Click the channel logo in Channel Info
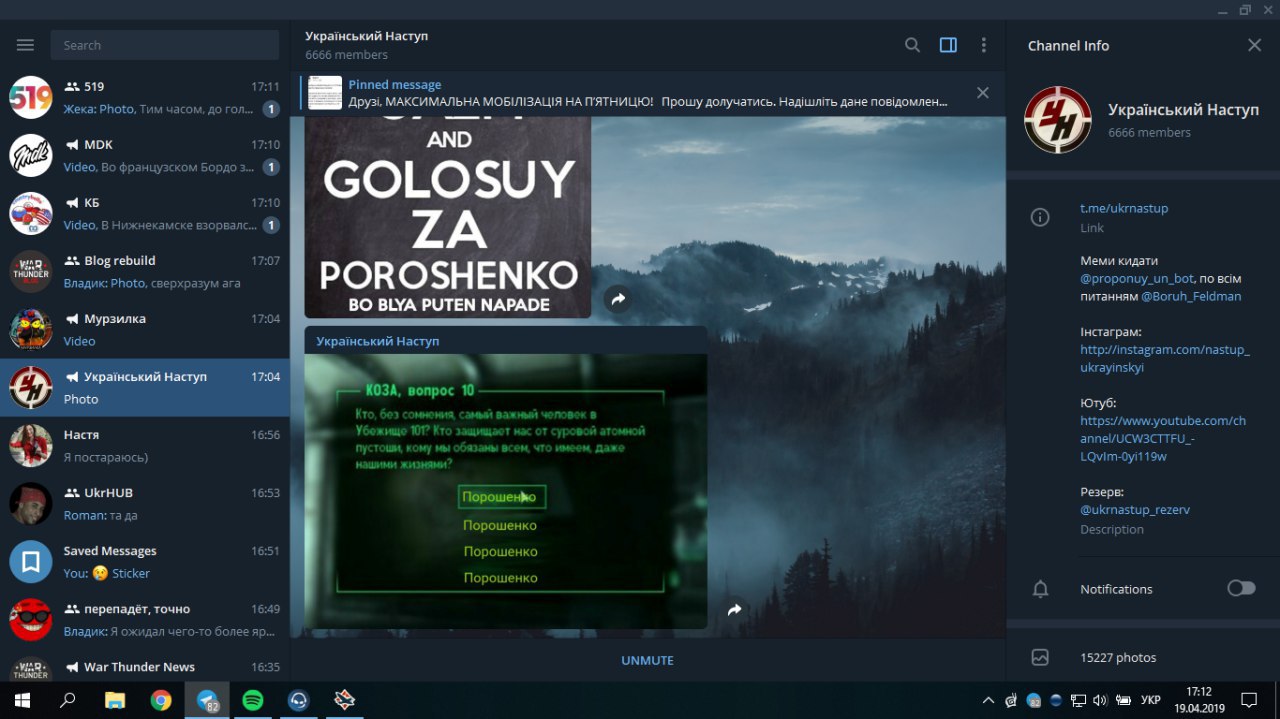The height and width of the screenshot is (719, 1280). click(x=1058, y=120)
